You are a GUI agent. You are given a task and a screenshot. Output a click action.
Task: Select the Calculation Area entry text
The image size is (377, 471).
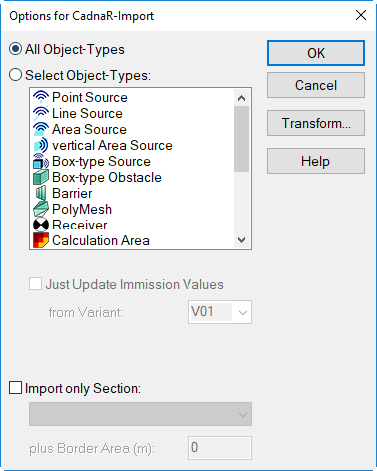coord(101,240)
